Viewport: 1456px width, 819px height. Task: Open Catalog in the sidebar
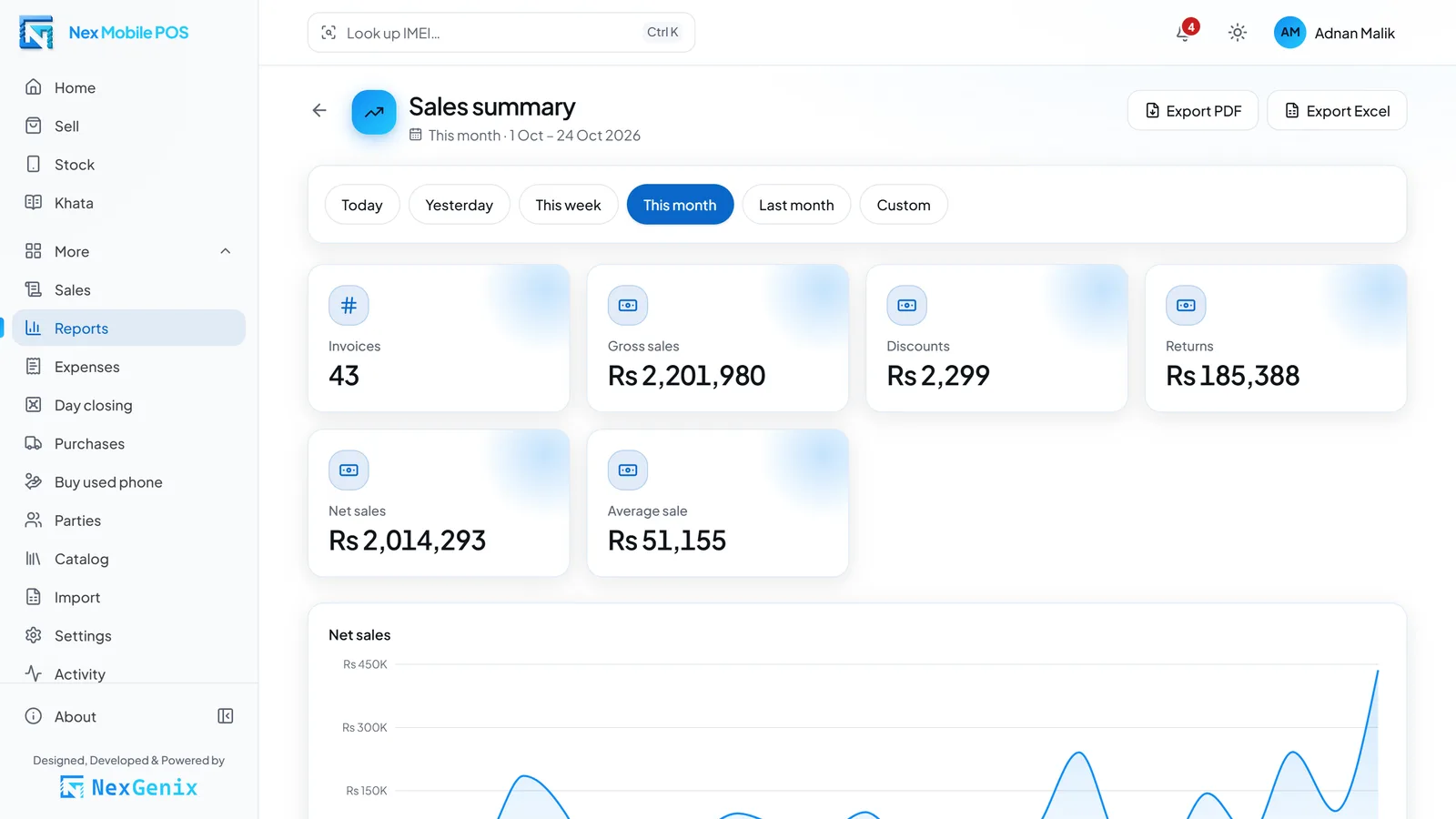click(x=129, y=559)
